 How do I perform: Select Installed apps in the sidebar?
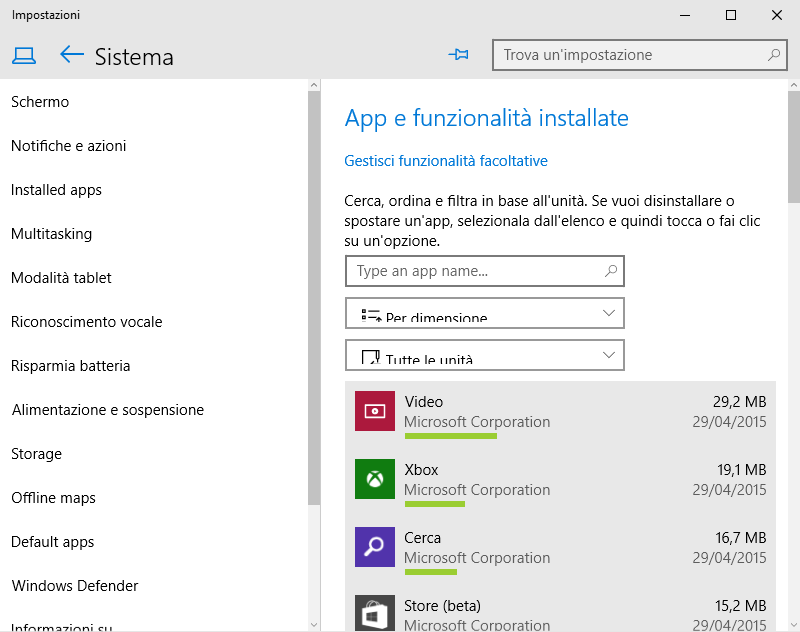[x=56, y=190]
